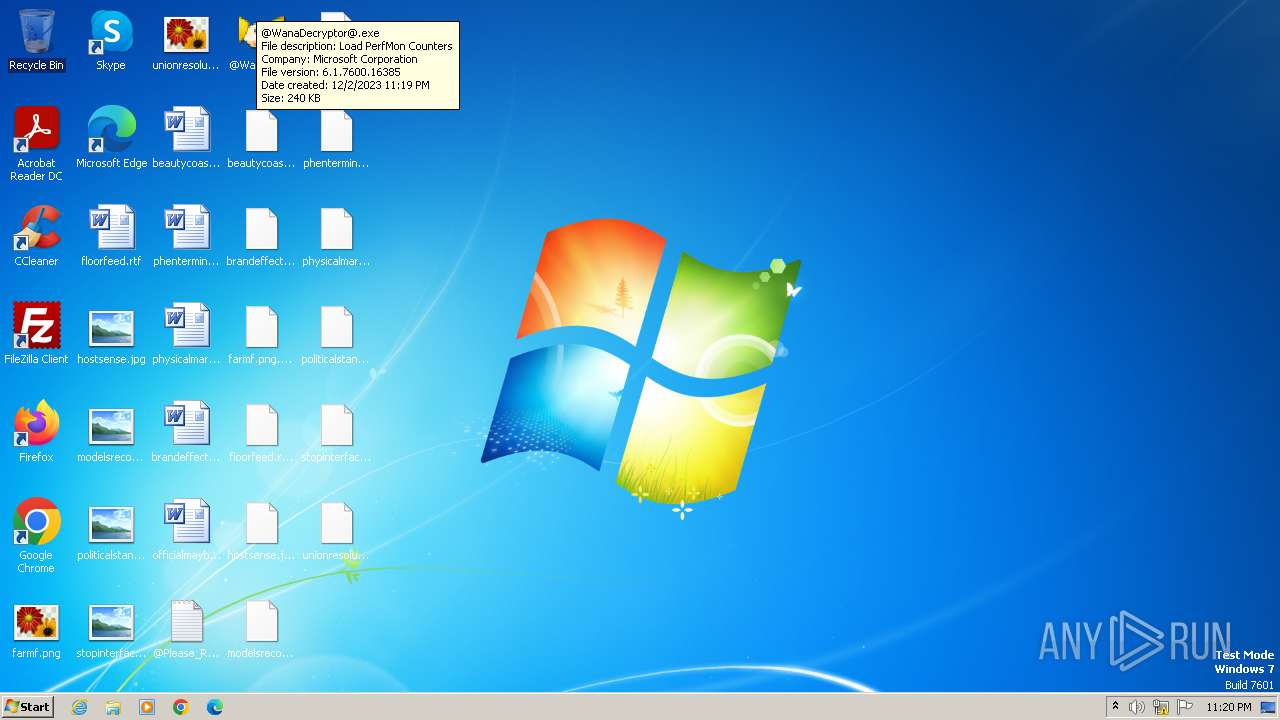The width and height of the screenshot is (1280, 720).
Task: Click the Show desktop button
Action: [x=1270, y=707]
